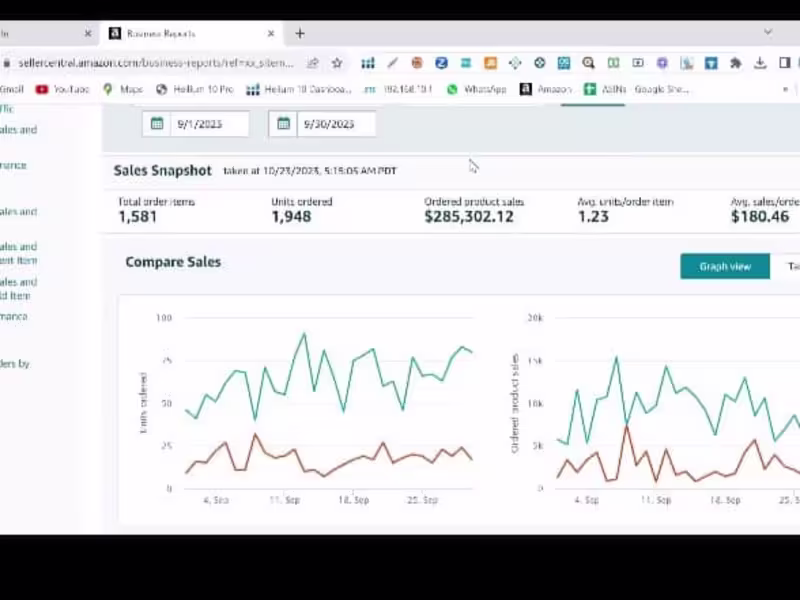Toggle the browser side panel icon
The image size is (800, 600).
click(785, 63)
